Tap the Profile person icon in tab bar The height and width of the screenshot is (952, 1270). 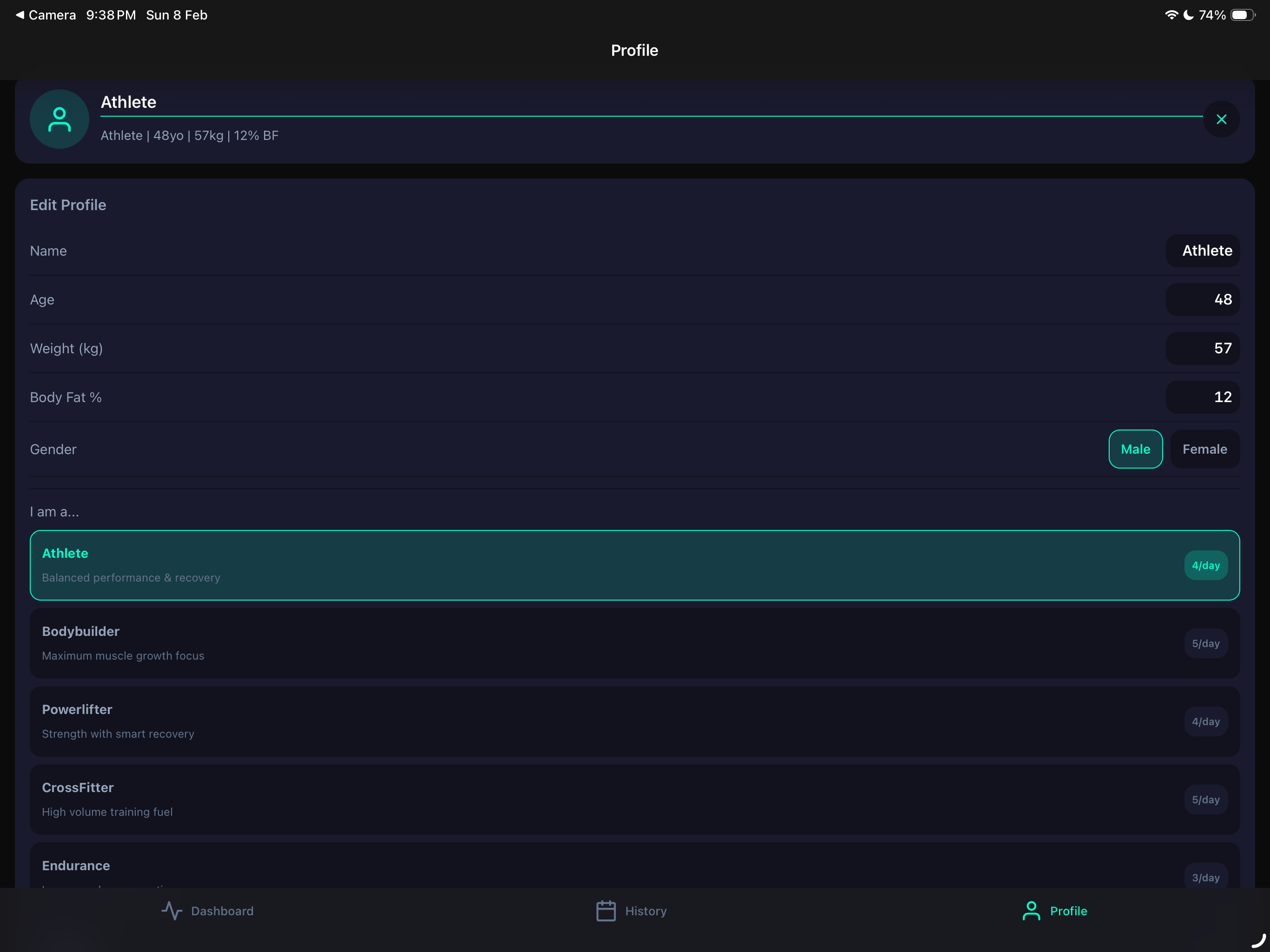[1031, 911]
